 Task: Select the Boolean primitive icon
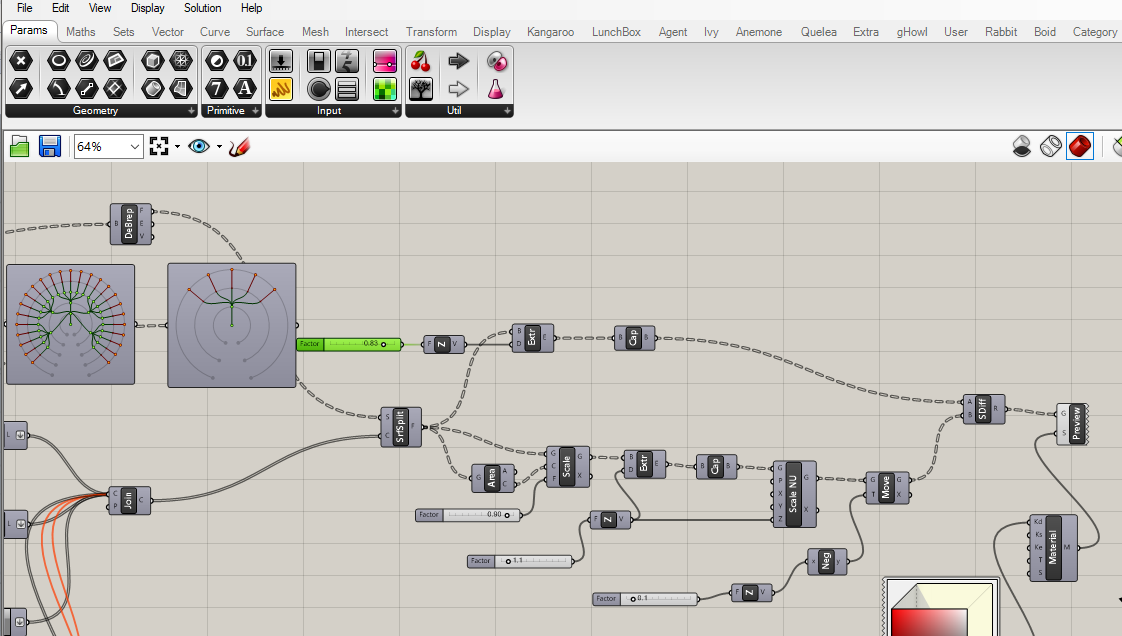pos(217,61)
